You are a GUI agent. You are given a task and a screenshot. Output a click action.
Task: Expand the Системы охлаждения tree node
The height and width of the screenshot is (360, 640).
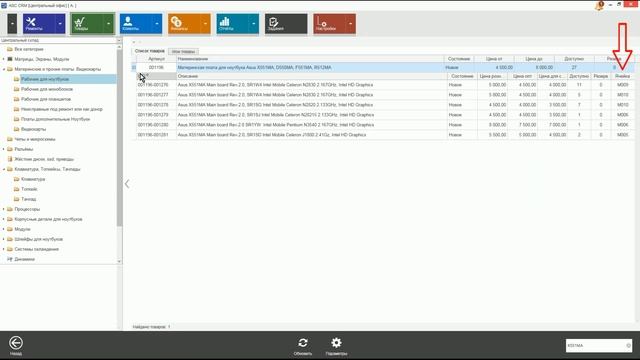[x=4, y=249]
